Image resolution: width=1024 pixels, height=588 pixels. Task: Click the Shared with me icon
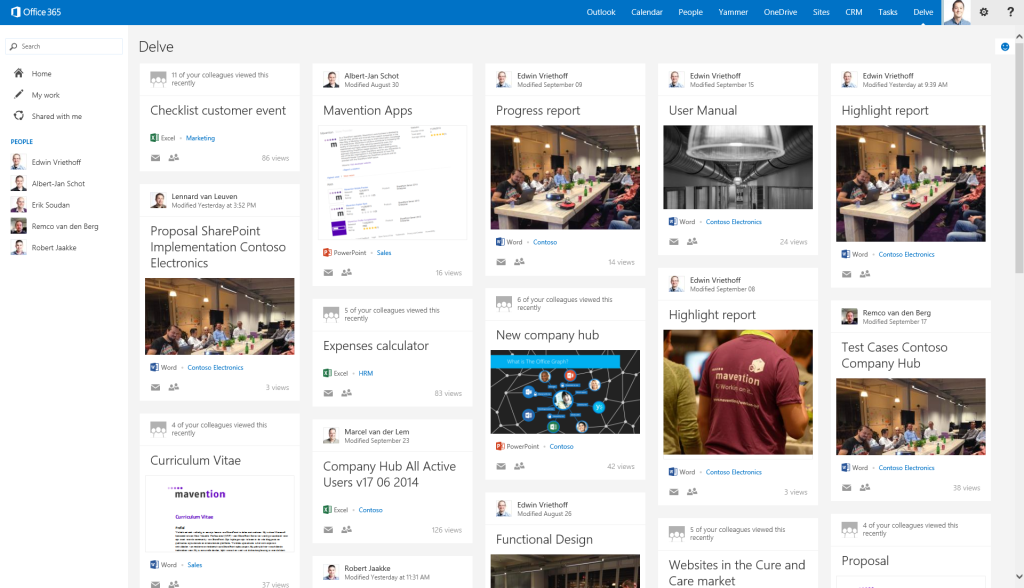pyautogui.click(x=18, y=116)
